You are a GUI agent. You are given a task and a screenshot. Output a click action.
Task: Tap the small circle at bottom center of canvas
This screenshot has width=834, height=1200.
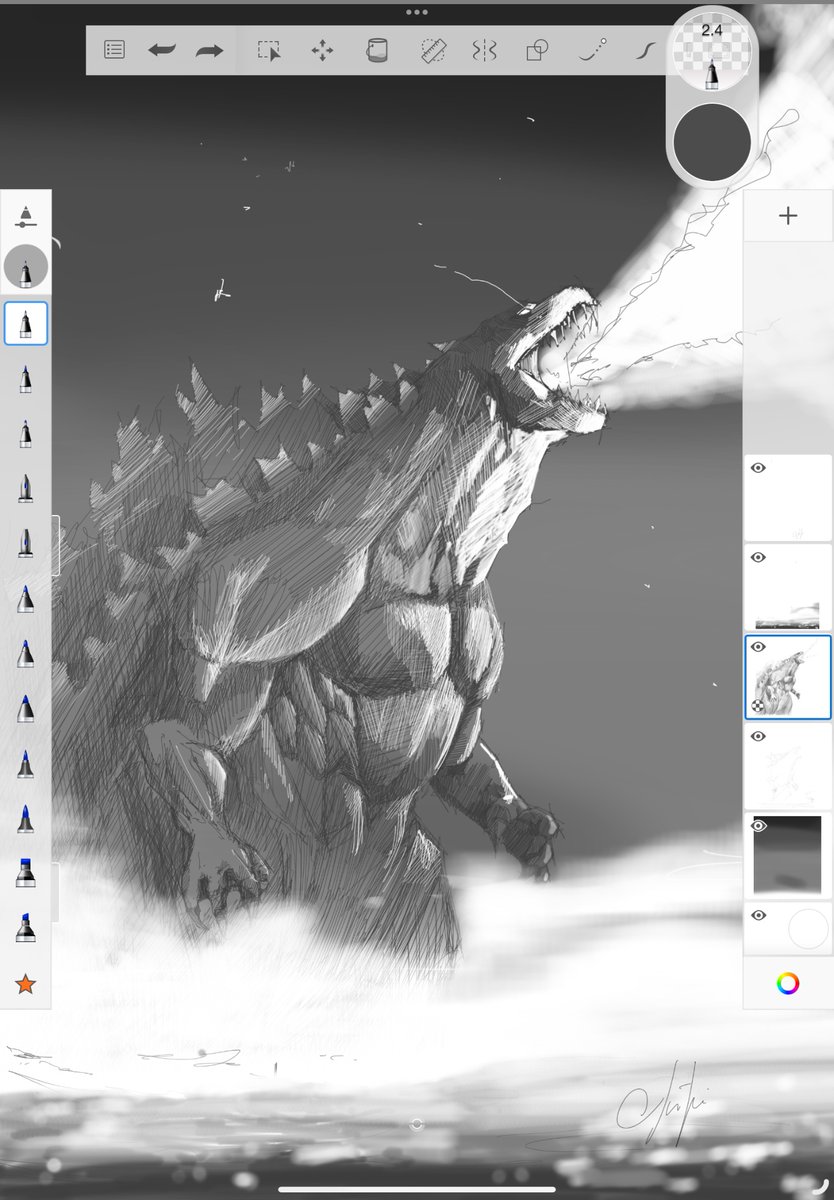click(417, 1124)
